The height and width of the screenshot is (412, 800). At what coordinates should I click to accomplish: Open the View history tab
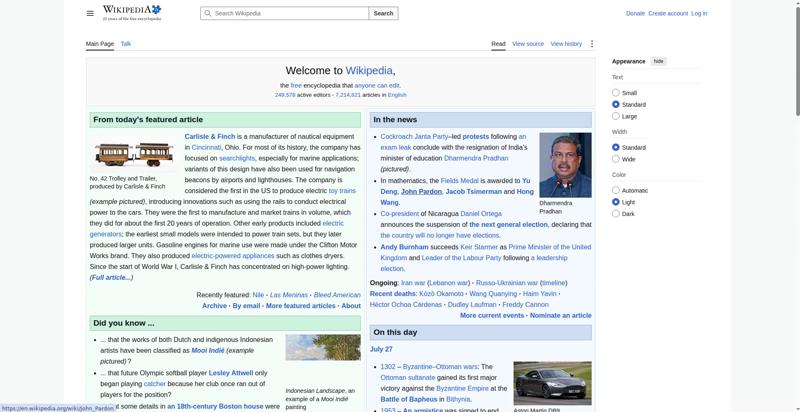tap(566, 44)
